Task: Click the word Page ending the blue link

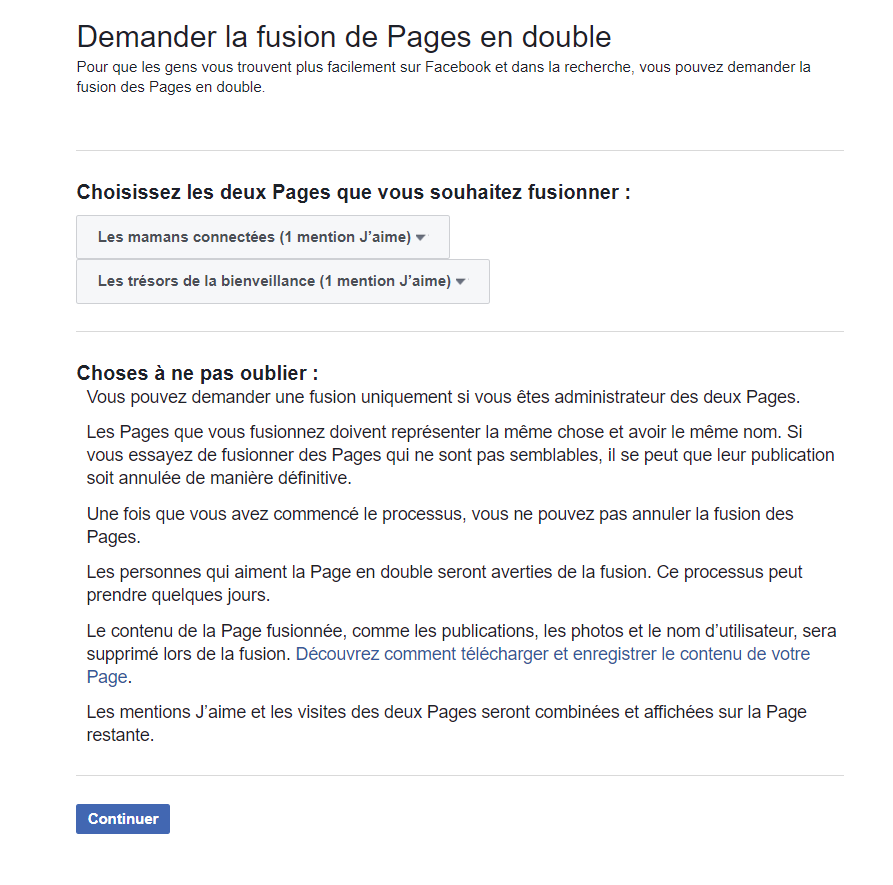Action: [107, 677]
